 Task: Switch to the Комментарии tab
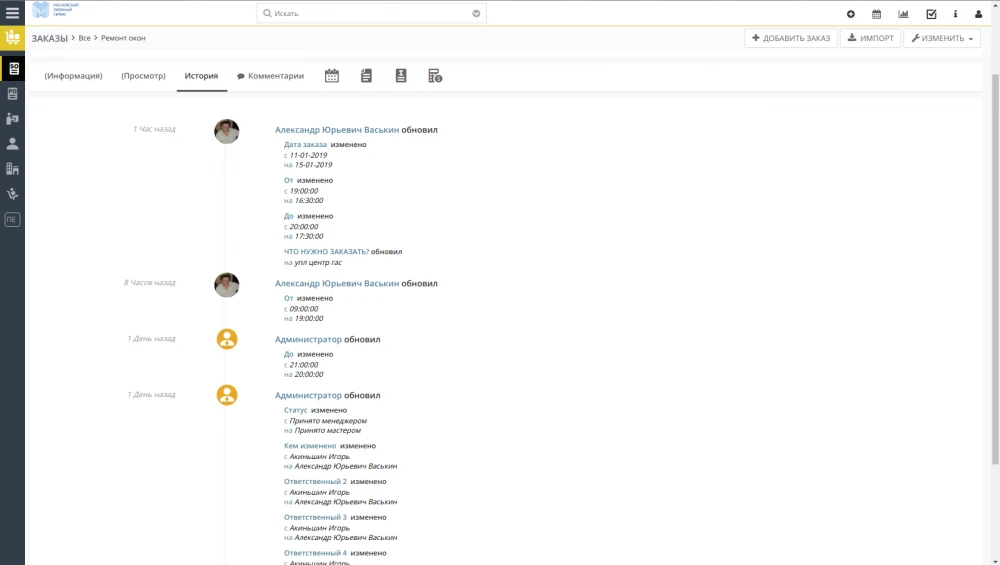pos(270,76)
